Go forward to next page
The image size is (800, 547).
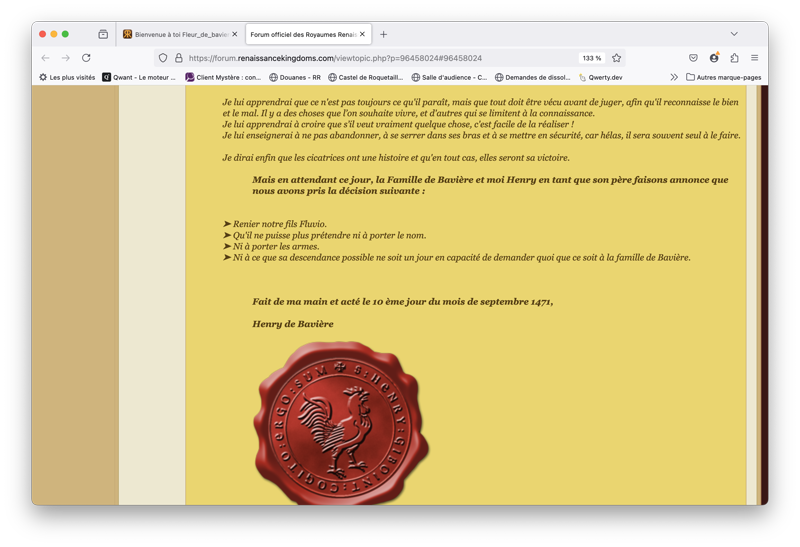[66, 58]
